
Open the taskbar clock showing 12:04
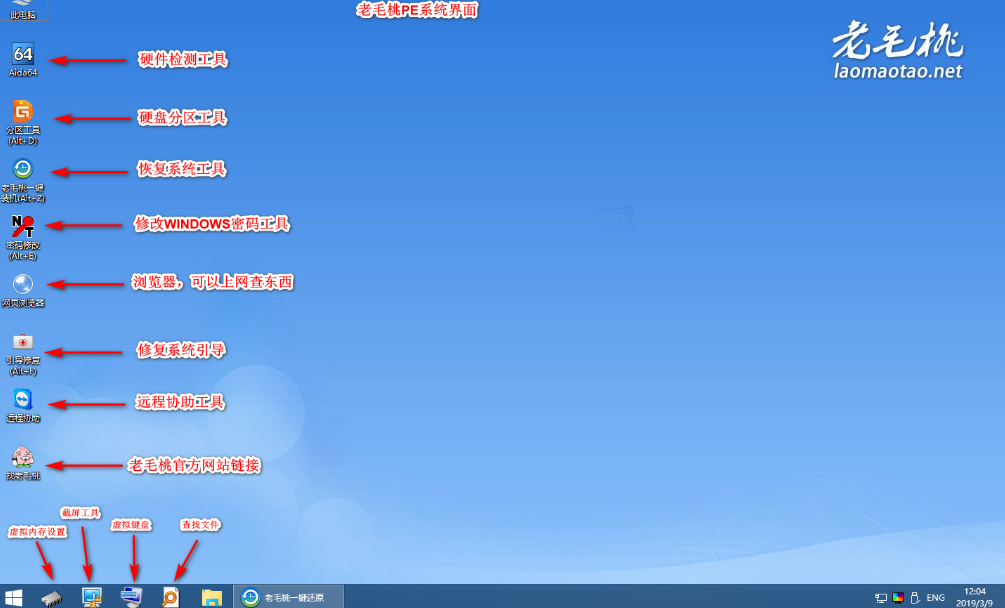(x=974, y=597)
